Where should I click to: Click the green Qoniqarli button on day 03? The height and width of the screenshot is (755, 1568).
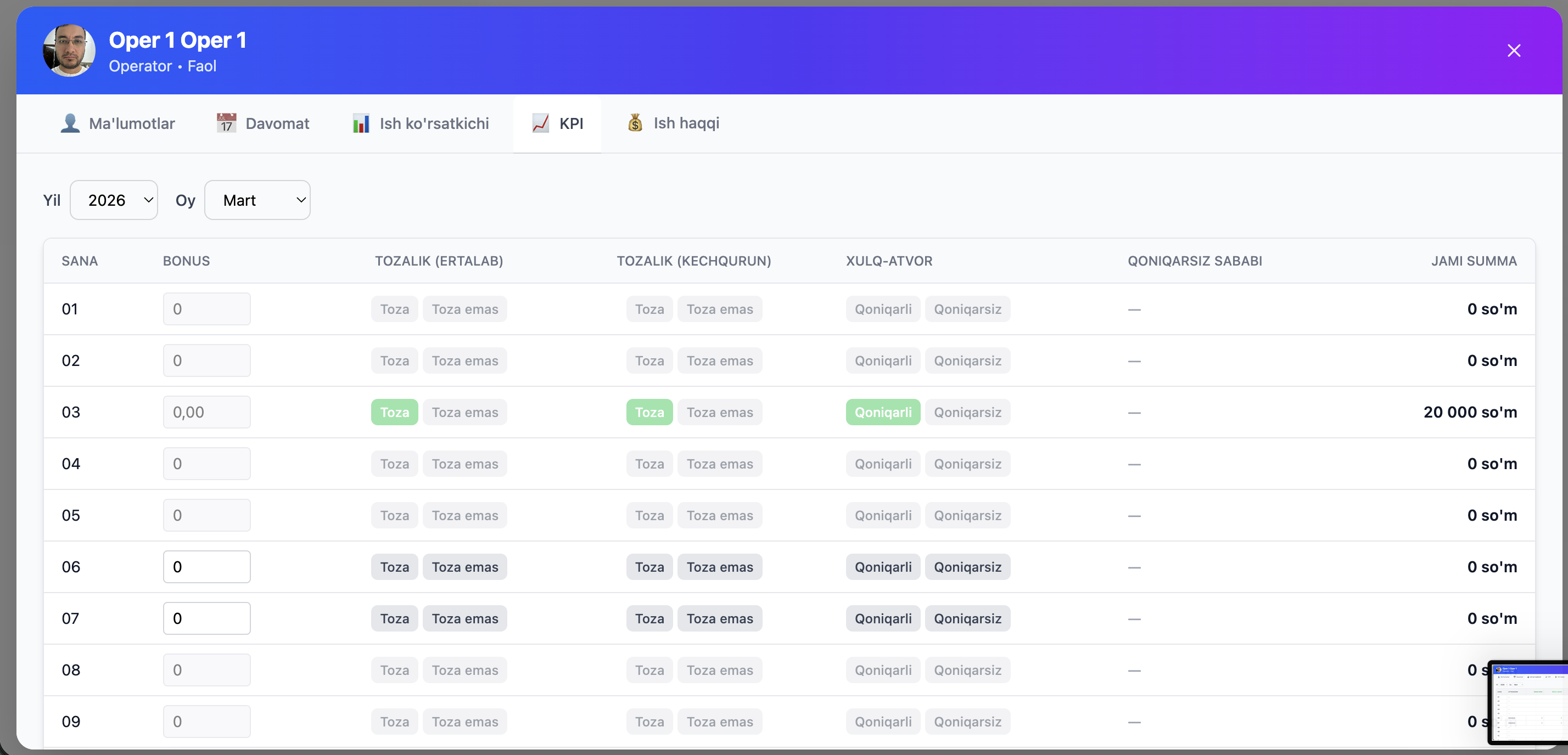883,413
